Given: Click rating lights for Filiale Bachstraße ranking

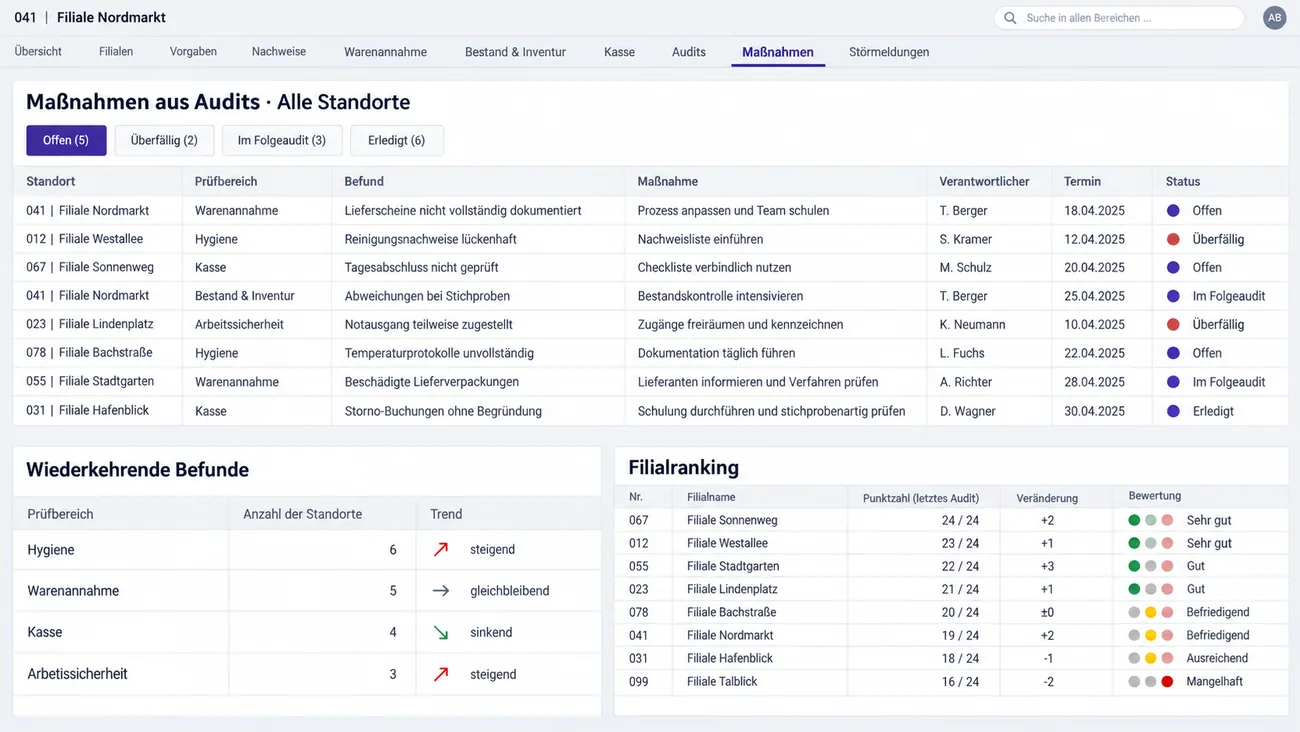Looking at the screenshot, I should (1150, 612).
